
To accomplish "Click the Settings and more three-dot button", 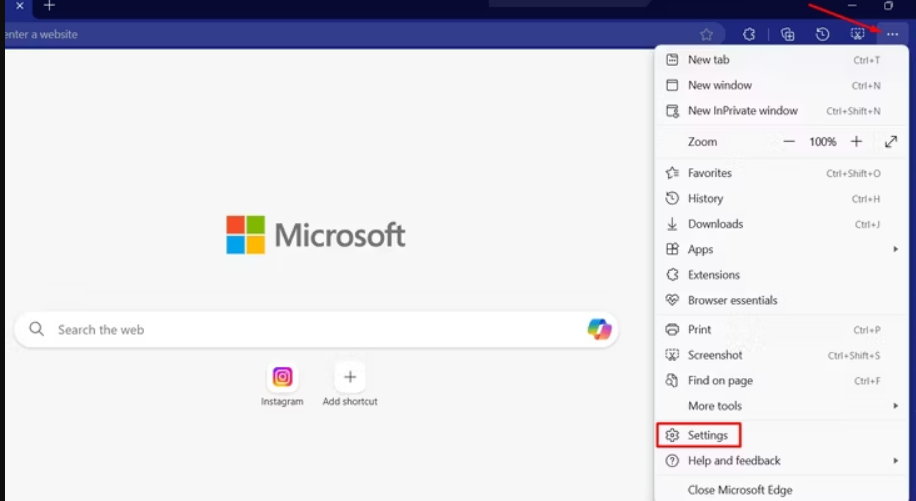I will 892,34.
